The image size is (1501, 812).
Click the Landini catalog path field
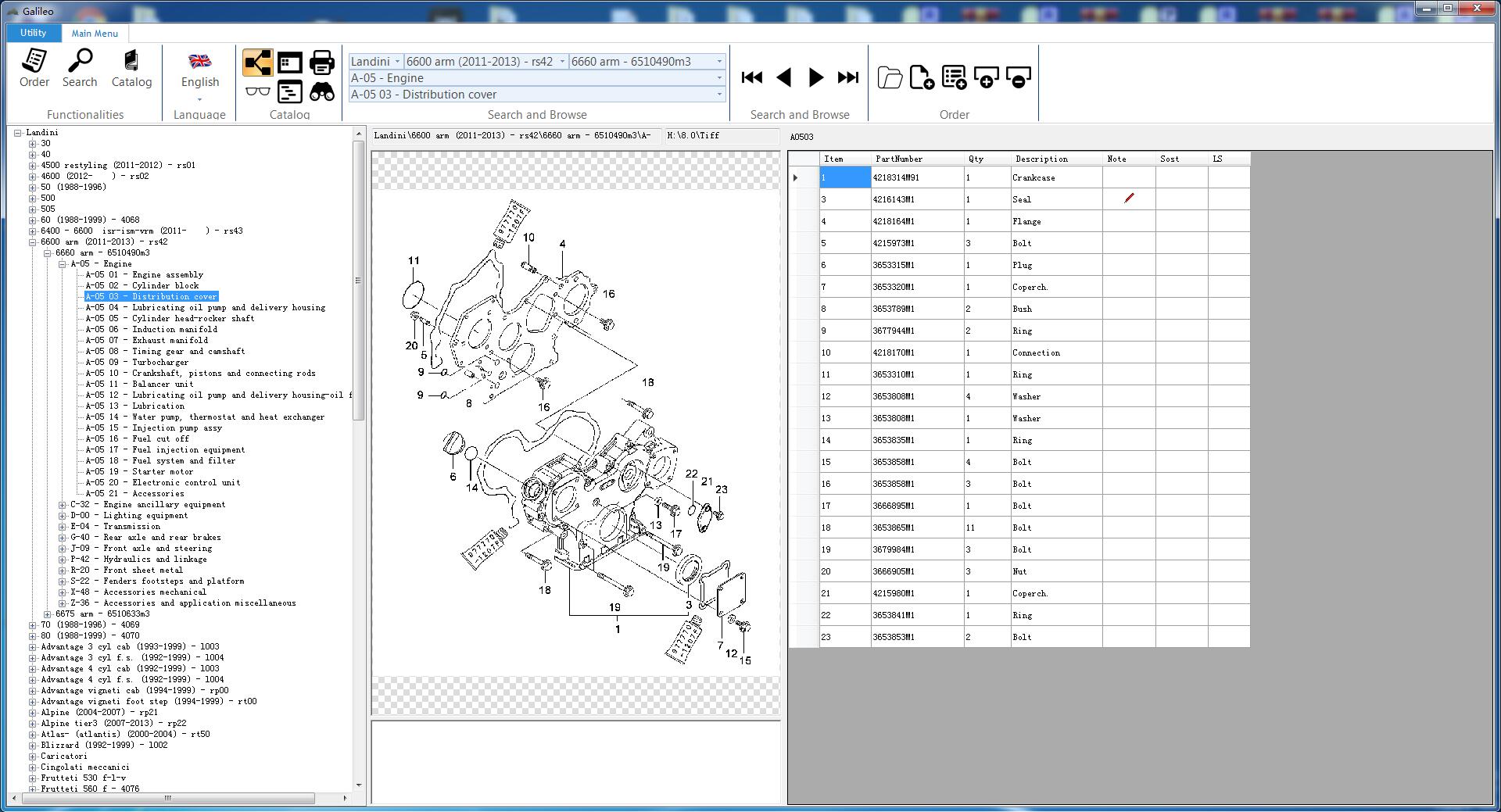point(516,136)
